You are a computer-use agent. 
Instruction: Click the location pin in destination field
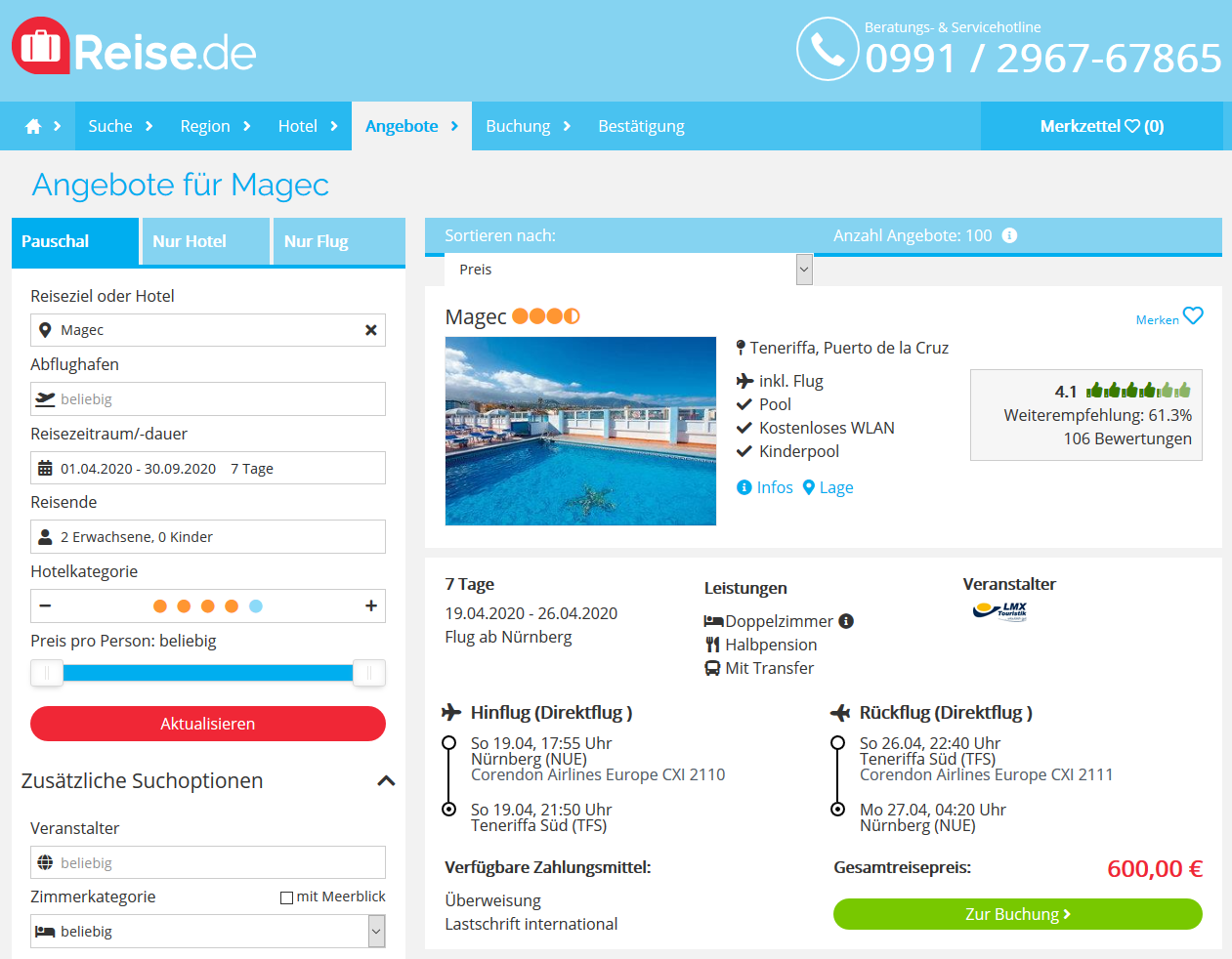tap(45, 330)
